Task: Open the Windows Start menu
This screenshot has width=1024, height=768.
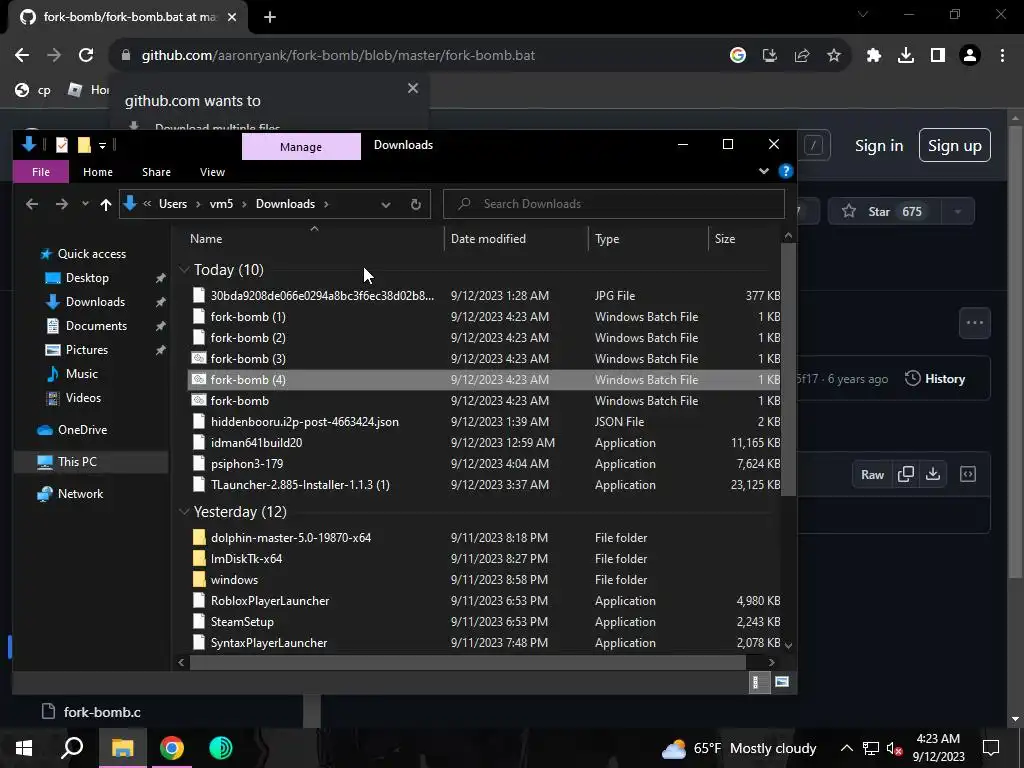Action: coord(24,748)
